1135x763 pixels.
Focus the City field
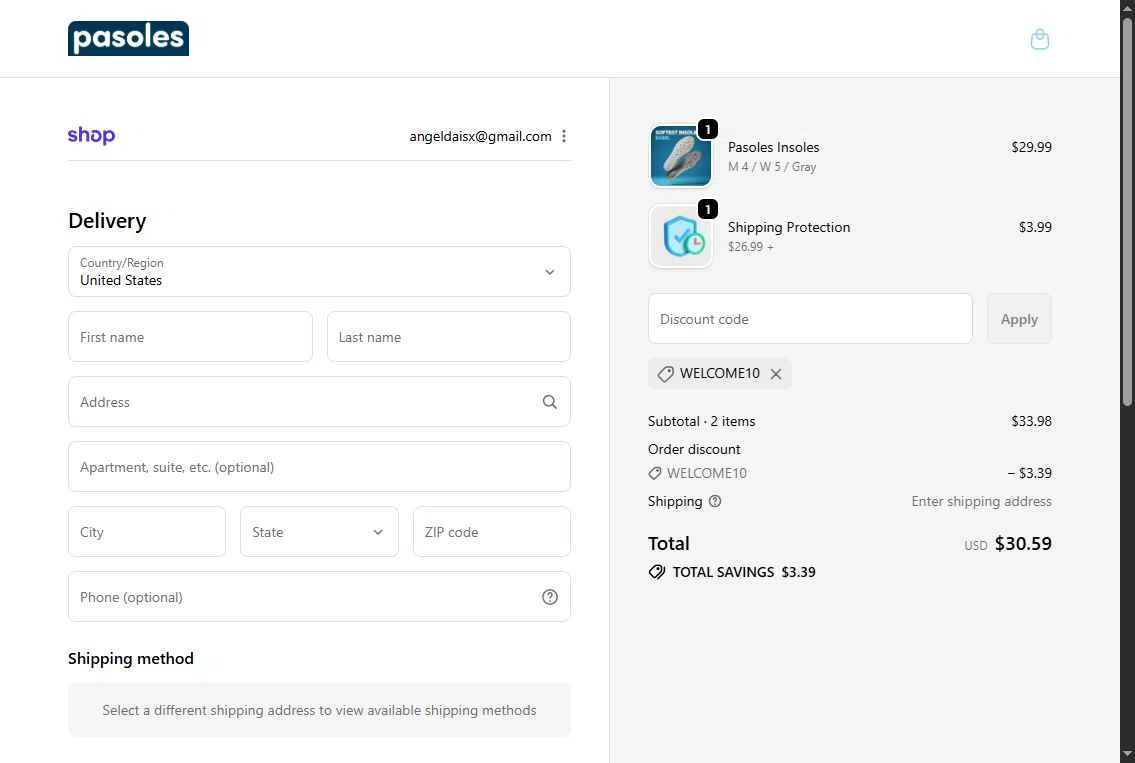pyautogui.click(x=147, y=531)
